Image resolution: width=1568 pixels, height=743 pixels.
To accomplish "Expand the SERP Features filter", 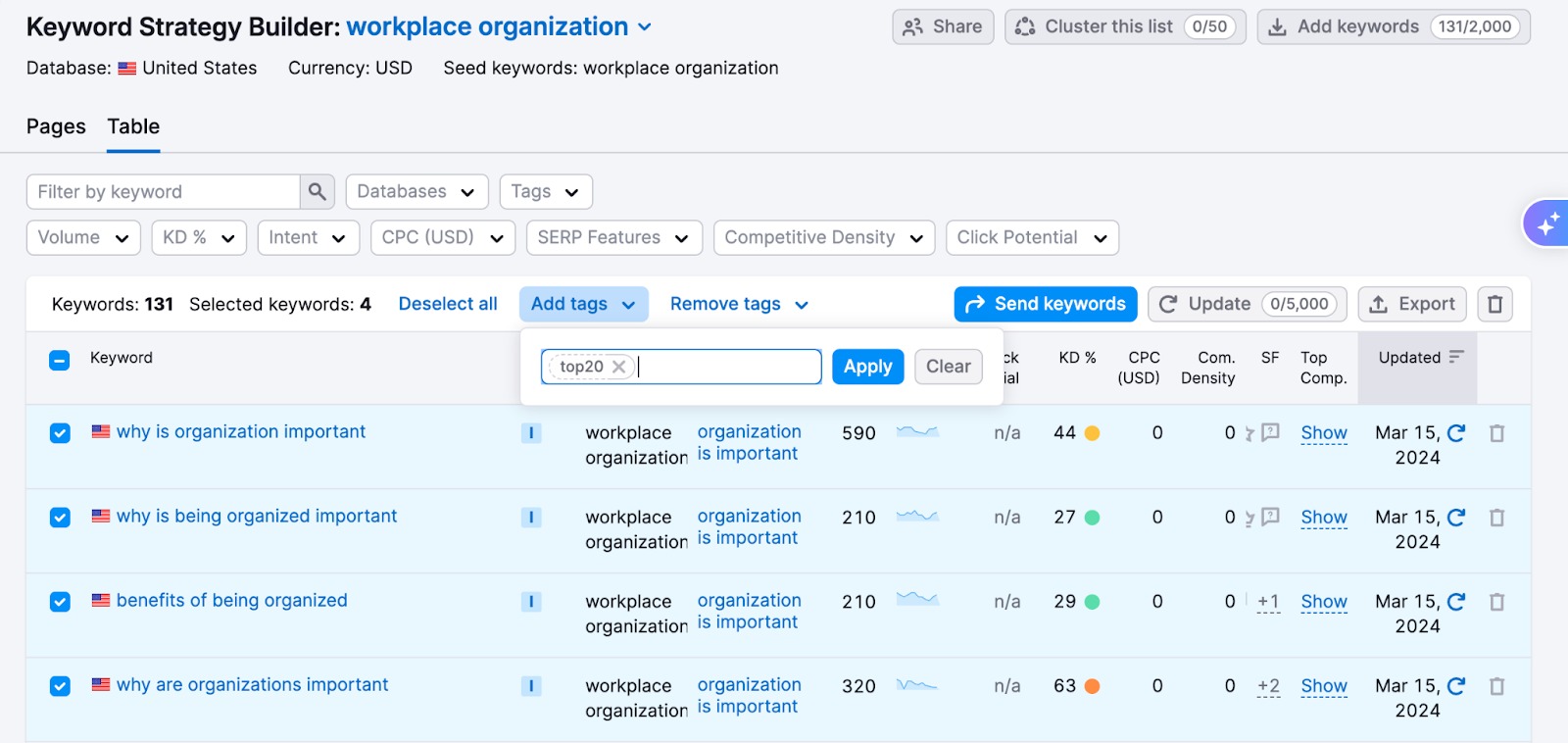I will (x=612, y=238).
